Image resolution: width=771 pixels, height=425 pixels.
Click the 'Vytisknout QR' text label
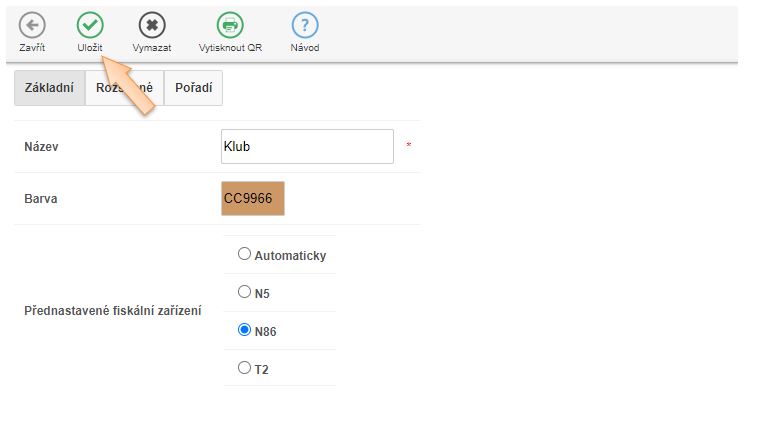click(x=230, y=48)
